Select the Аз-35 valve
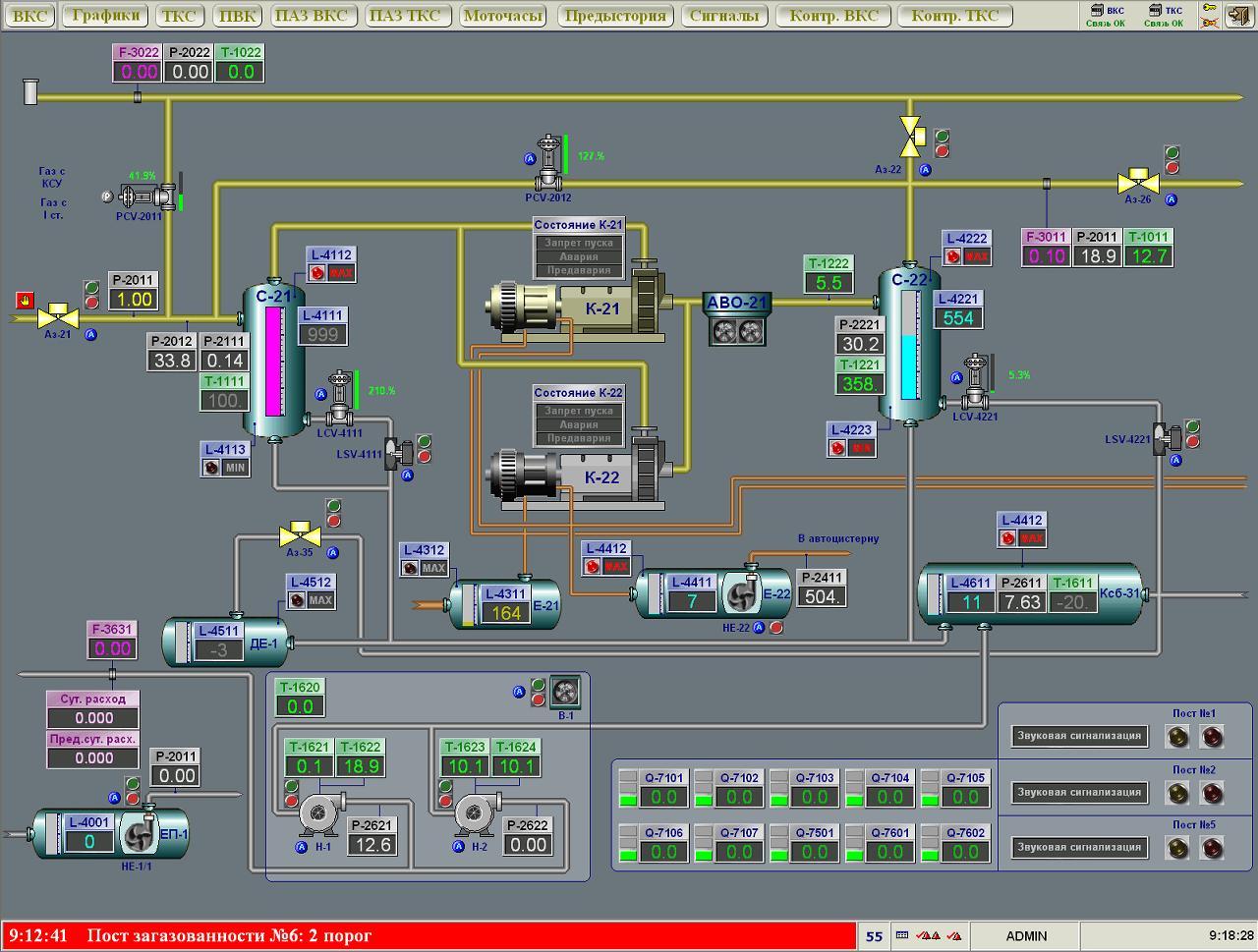The image size is (1258, 952). (299, 536)
